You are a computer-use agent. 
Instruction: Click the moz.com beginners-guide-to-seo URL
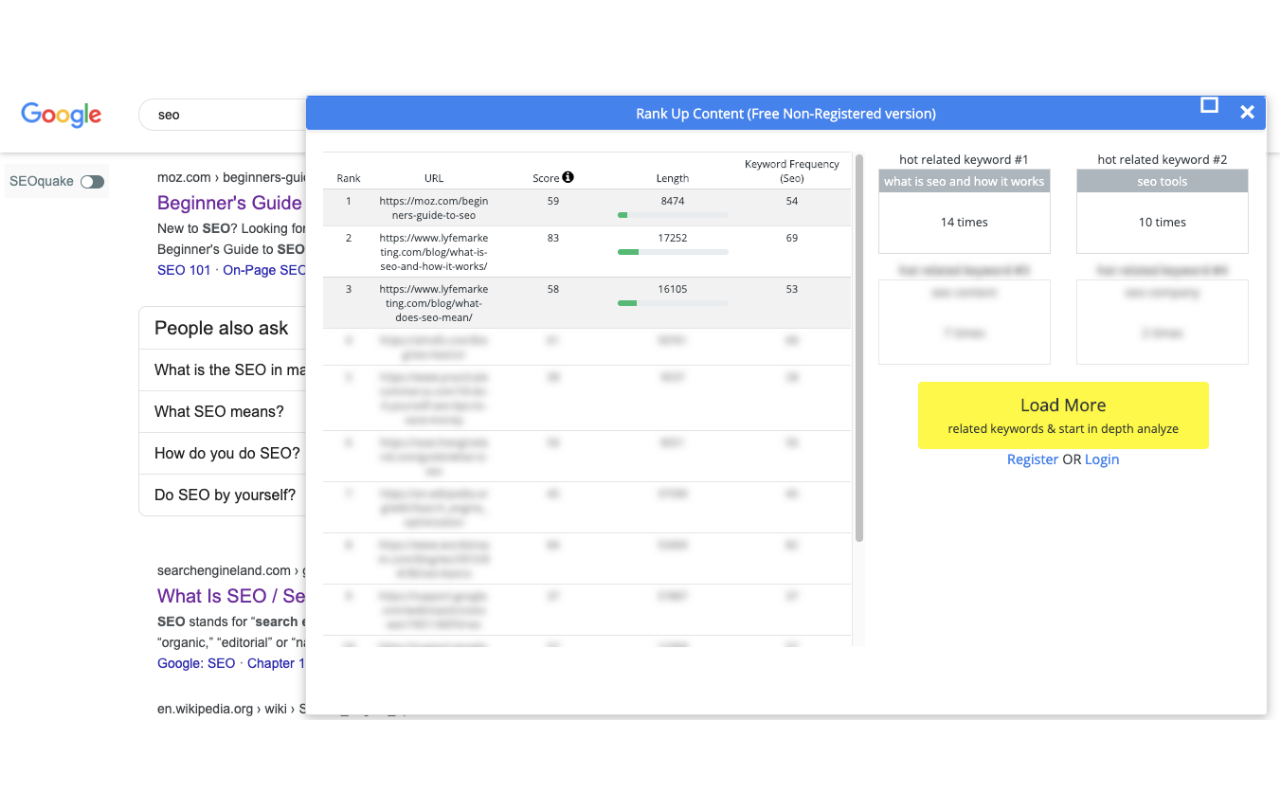tap(434, 208)
